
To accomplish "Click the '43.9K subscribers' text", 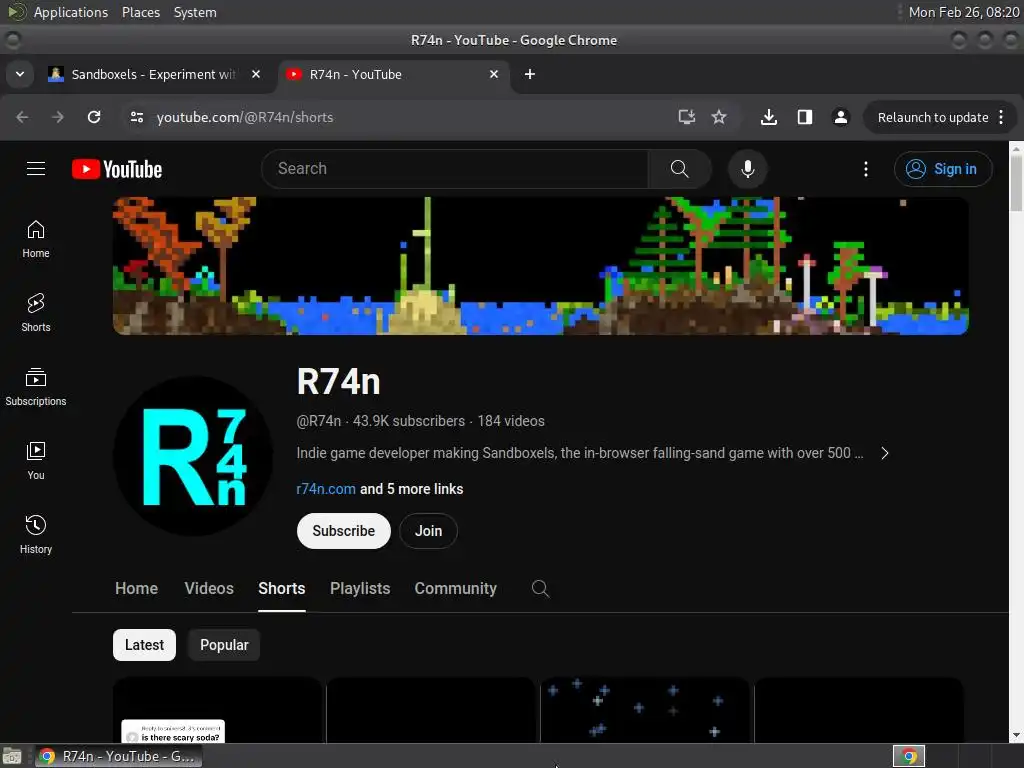I will [x=409, y=421].
